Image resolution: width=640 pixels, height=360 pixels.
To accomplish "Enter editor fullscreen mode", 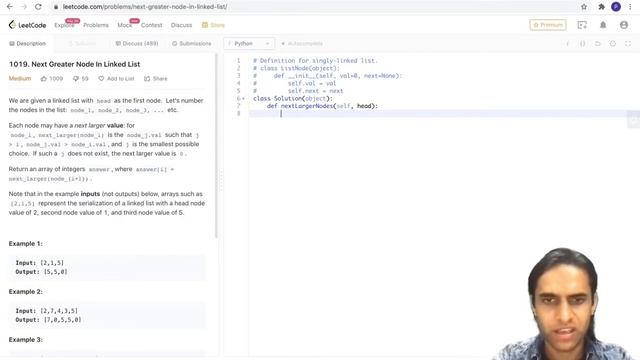I will click(x=628, y=44).
